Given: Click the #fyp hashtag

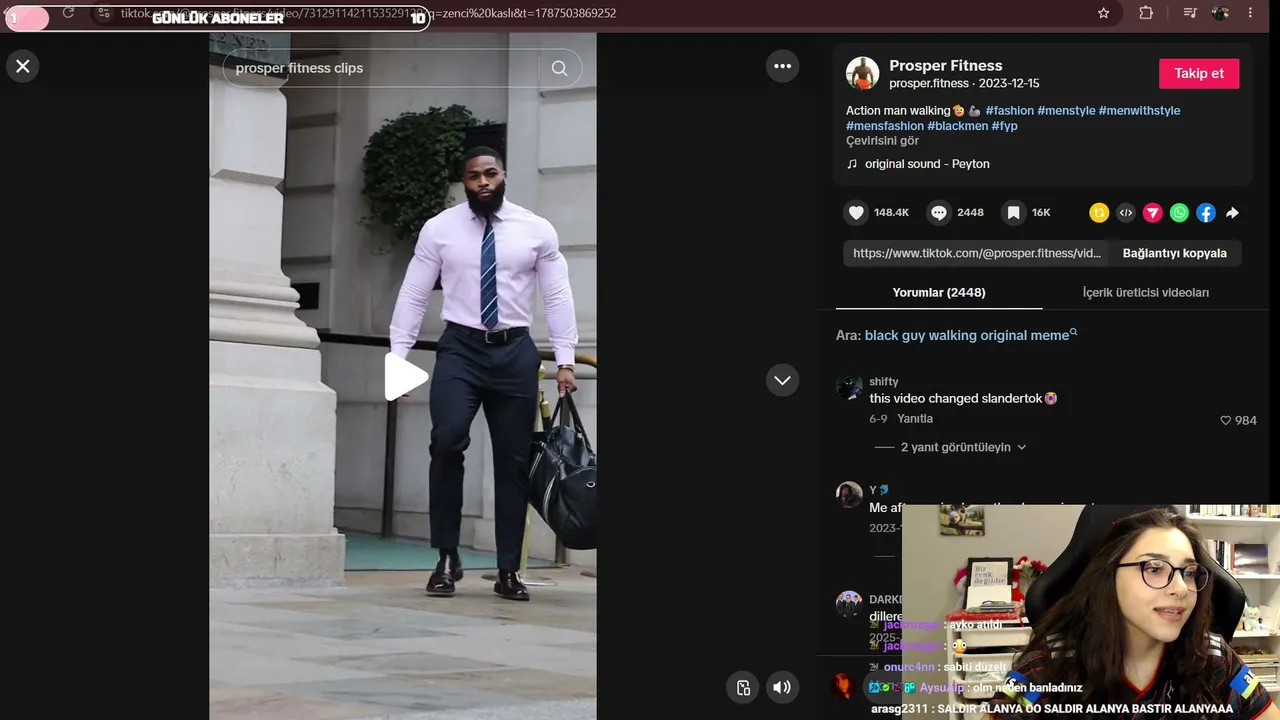Looking at the screenshot, I should [x=1004, y=126].
